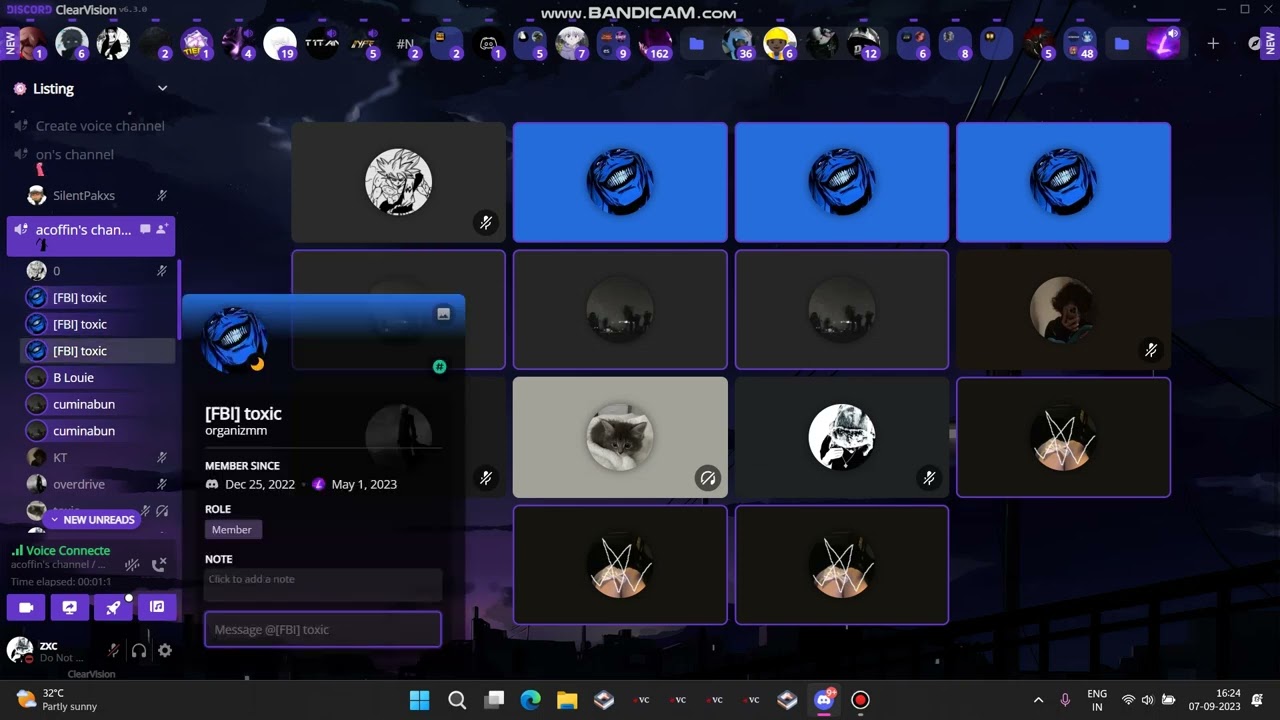Viewport: 1280px width, 720px height.
Task: Open chat for acoffin's channel
Action: pyautogui.click(x=145, y=229)
